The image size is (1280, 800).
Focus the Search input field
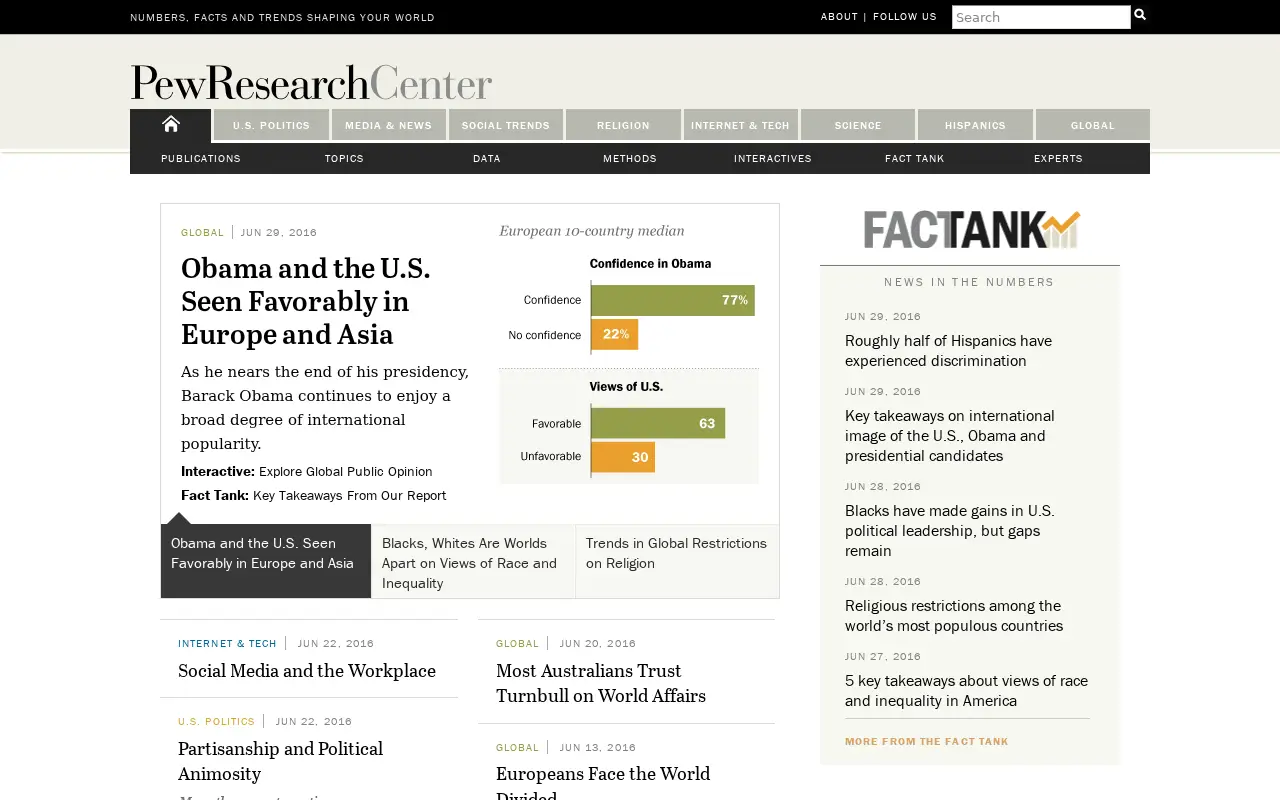1041,17
